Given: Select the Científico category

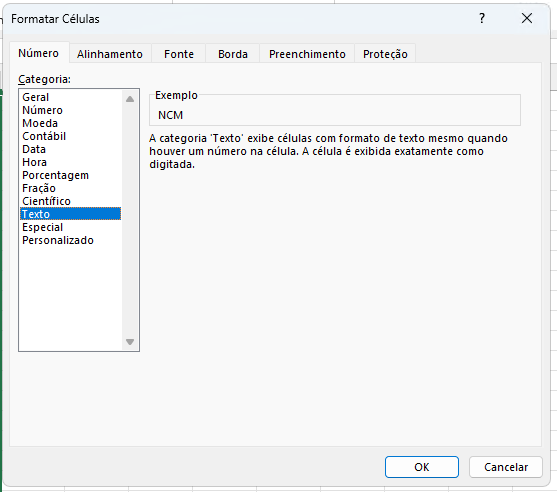Looking at the screenshot, I should [x=70, y=201].
